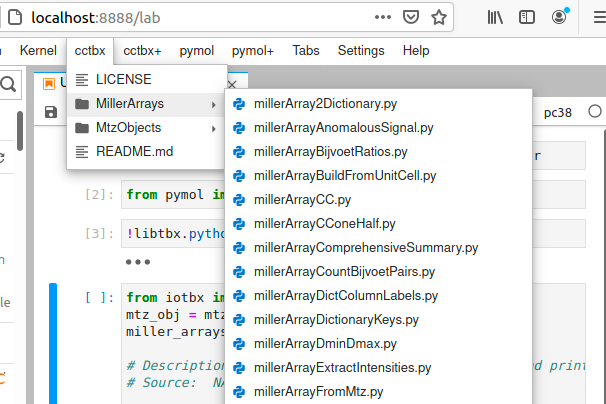Open the cctbx+ menu
The width and height of the screenshot is (606, 404).
click(x=142, y=51)
